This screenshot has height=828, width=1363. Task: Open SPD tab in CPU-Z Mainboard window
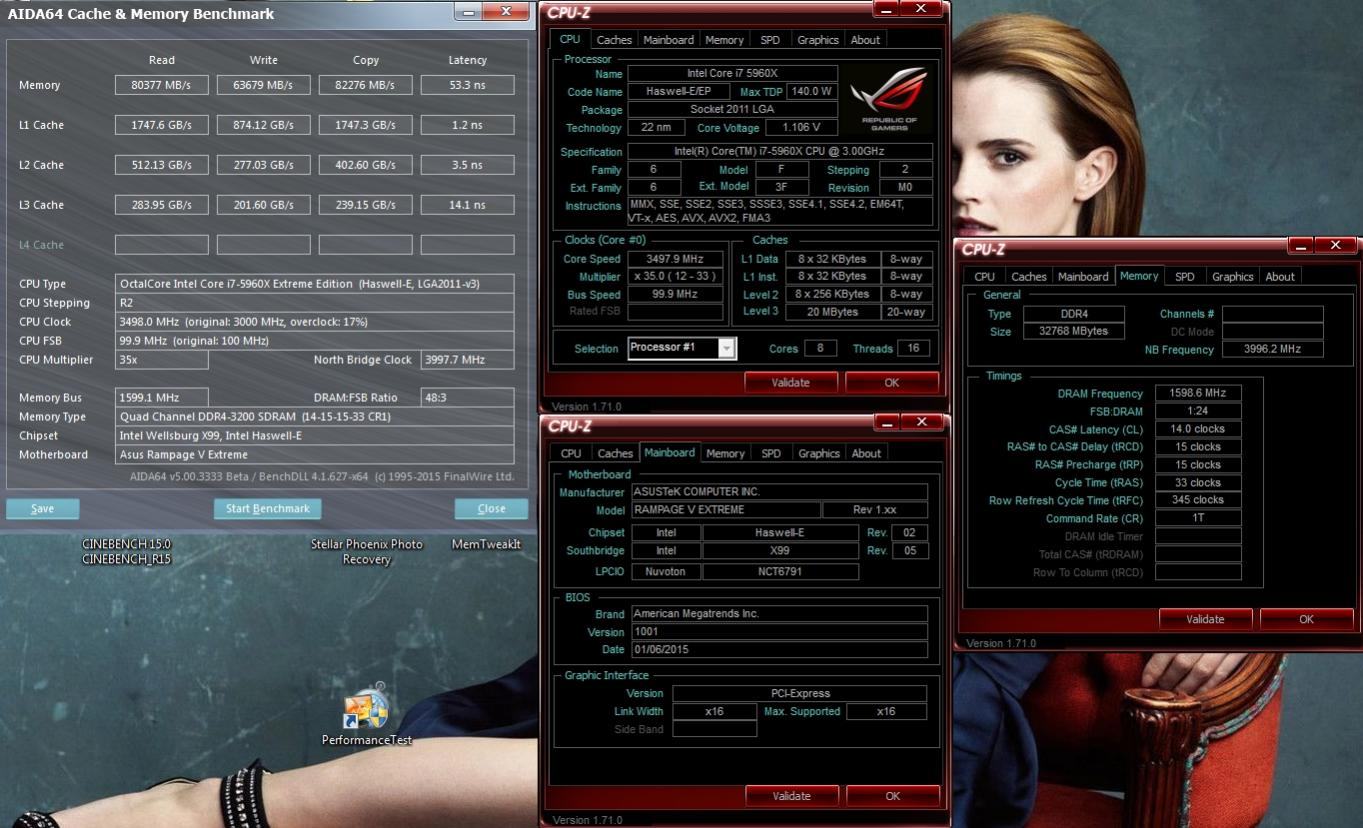(771, 453)
